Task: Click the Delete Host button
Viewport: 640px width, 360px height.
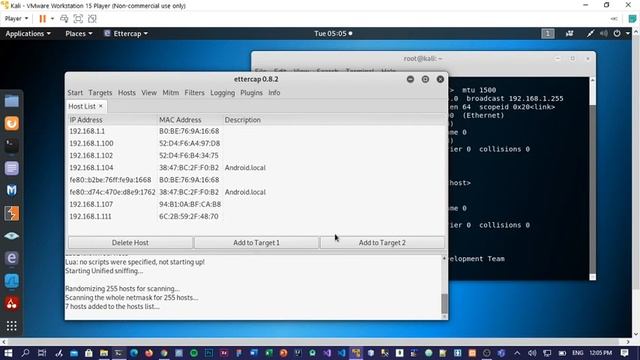Action: coord(130,242)
